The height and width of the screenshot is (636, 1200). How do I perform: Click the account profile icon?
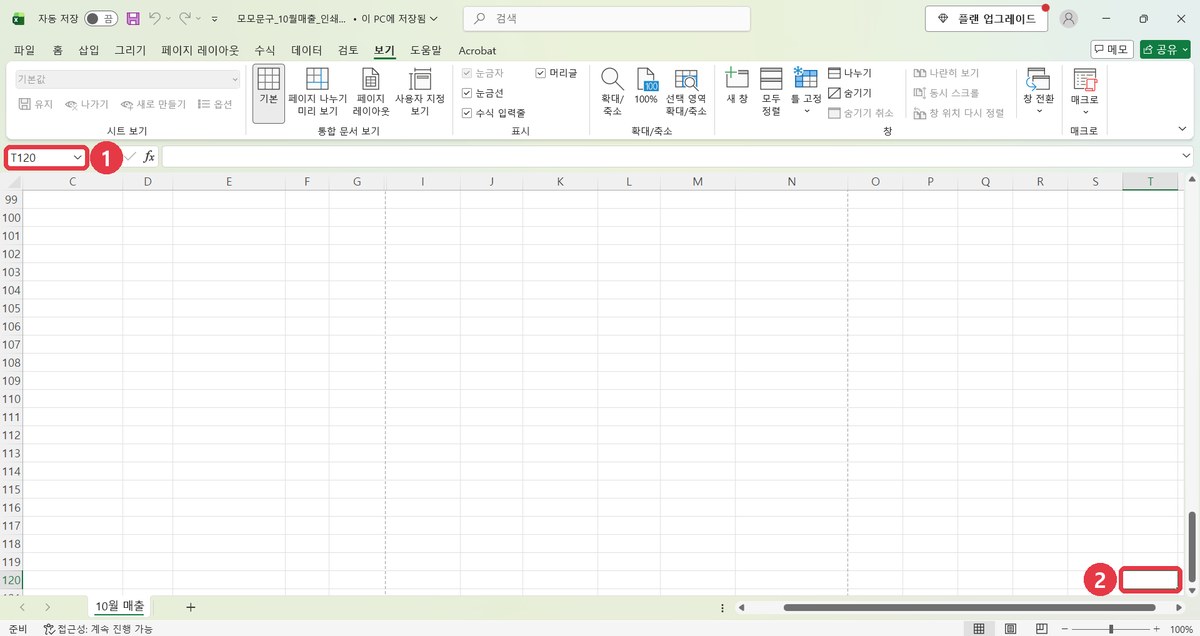click(x=1069, y=19)
